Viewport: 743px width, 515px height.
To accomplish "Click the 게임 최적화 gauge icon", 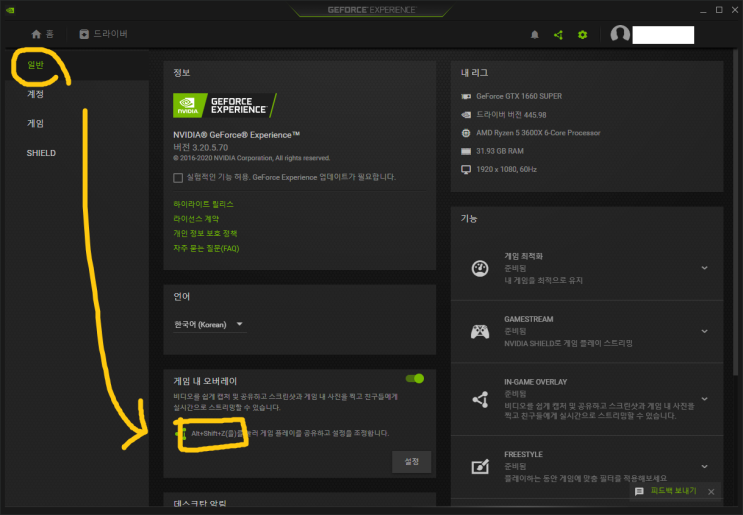I will (480, 269).
